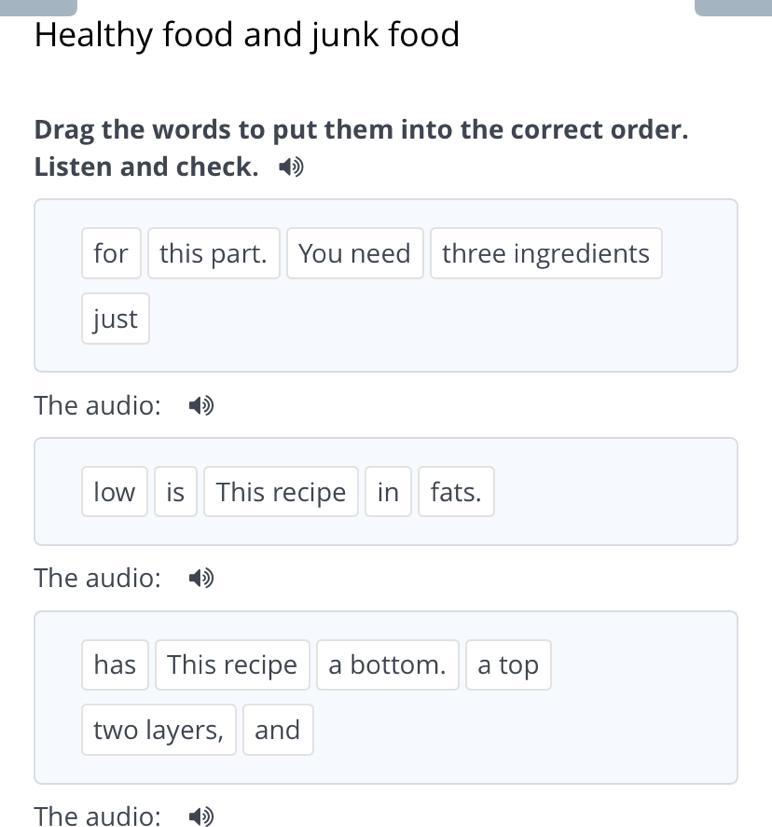
Task: Select the 'has' word tile
Action: coord(115,665)
